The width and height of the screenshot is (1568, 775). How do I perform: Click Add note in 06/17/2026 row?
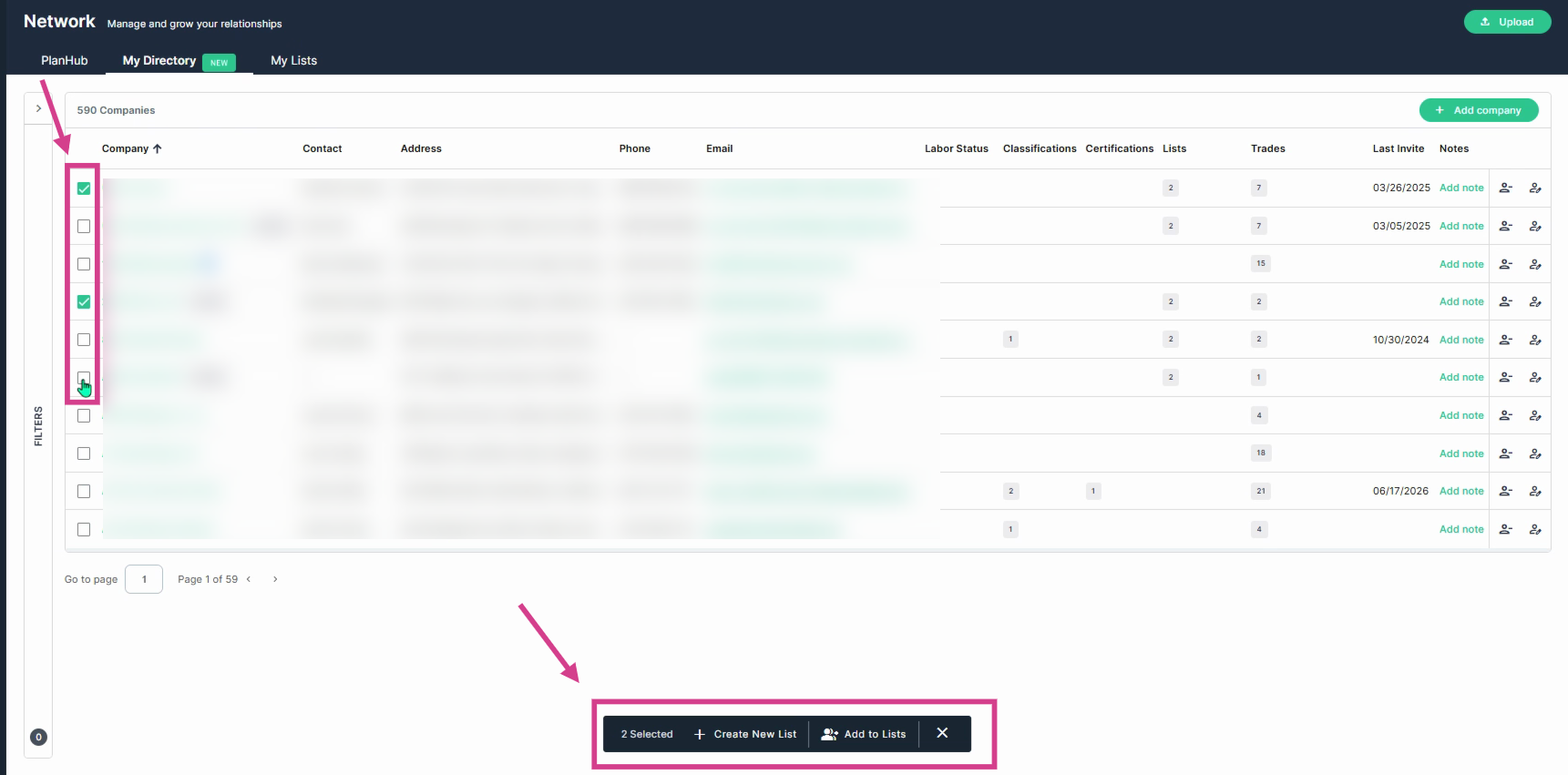(x=1461, y=491)
